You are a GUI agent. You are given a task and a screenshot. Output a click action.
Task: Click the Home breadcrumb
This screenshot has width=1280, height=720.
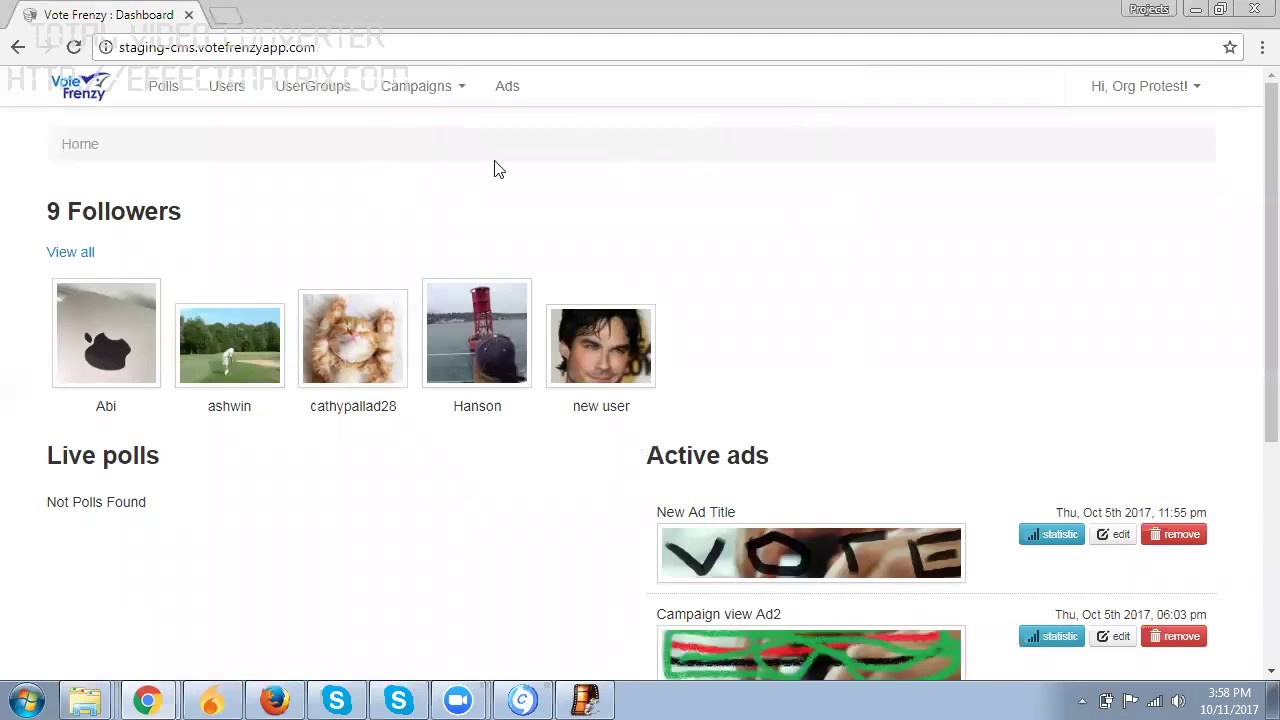pos(80,144)
